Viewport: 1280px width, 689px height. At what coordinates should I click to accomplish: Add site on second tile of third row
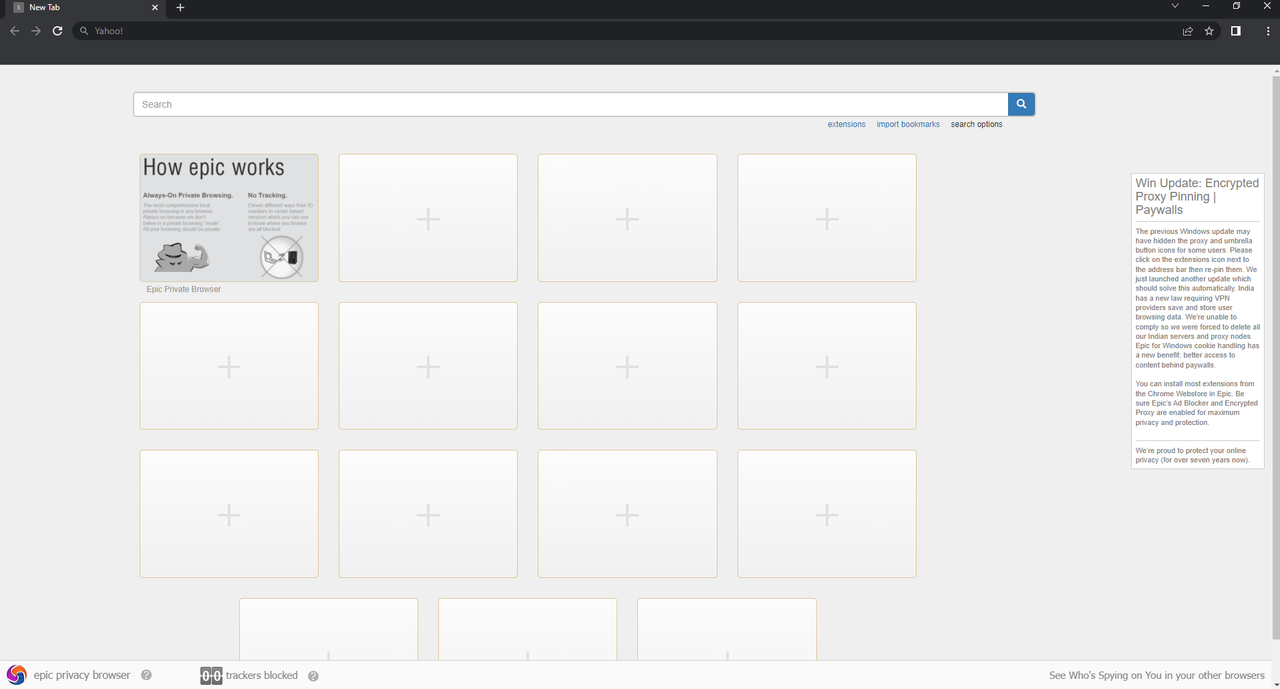click(x=428, y=514)
